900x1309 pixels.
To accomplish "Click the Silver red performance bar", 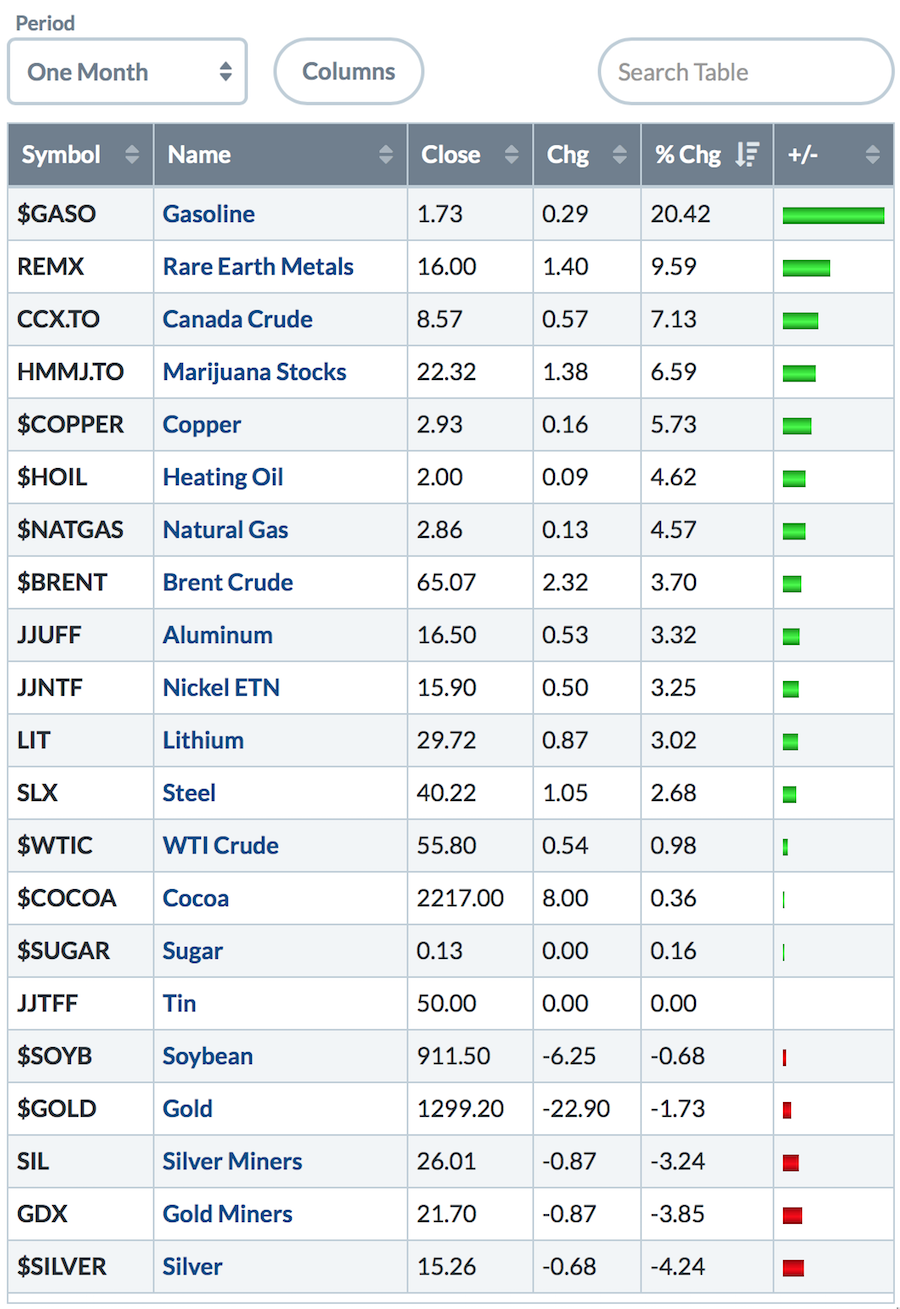I will 794,1268.
